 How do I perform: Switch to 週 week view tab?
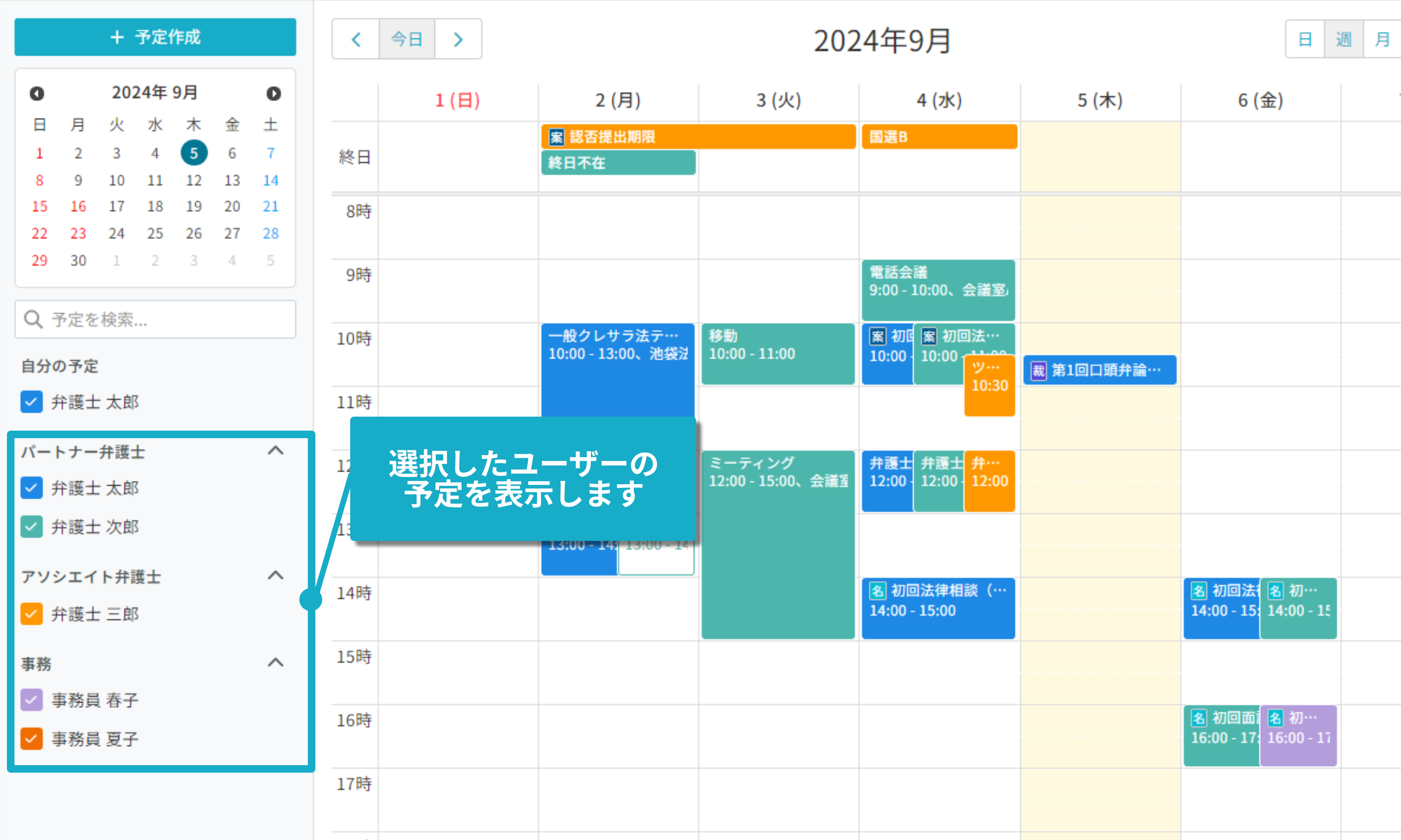coord(1344,39)
